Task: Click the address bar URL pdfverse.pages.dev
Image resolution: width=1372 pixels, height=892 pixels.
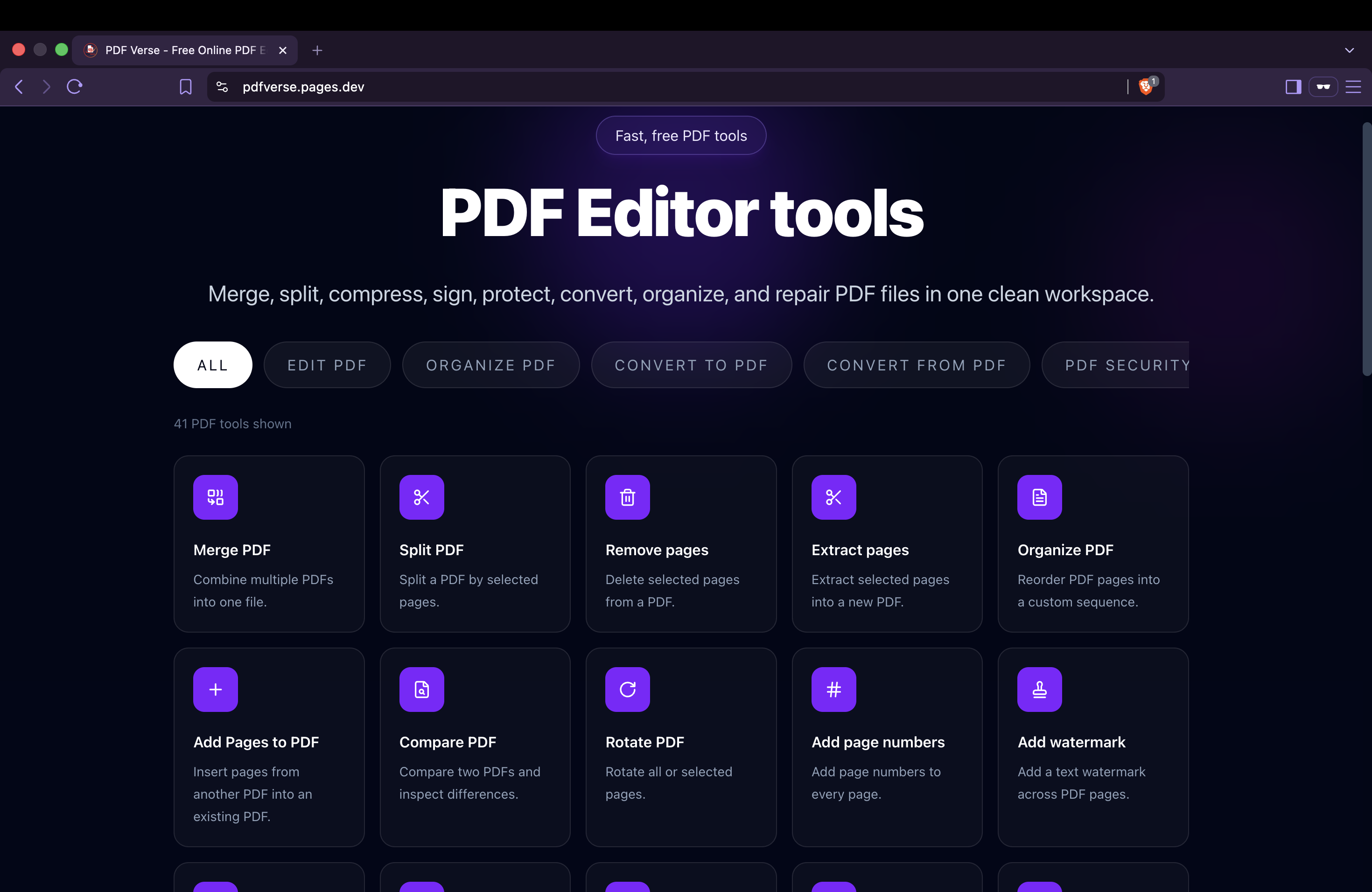Action: 303,86
